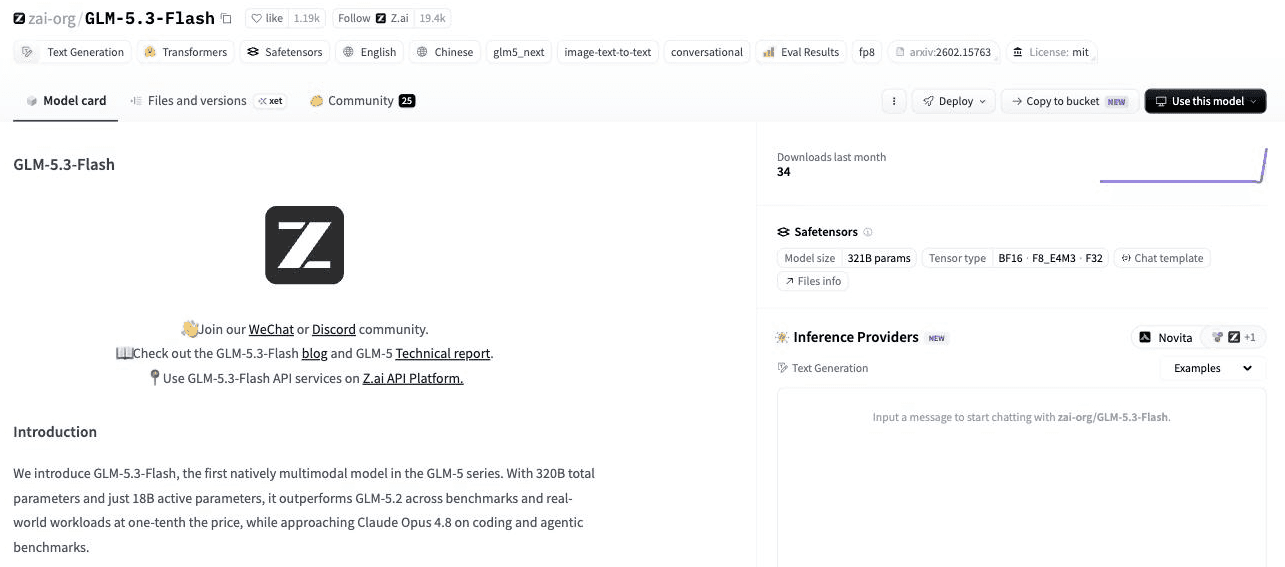
Task: Open the 19.4k followers count
Action: point(432,18)
